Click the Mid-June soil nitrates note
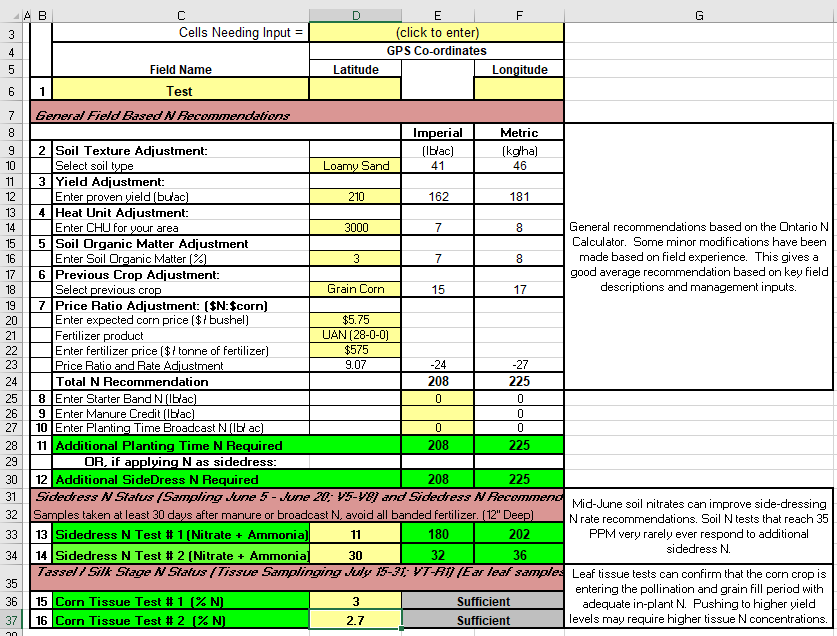Image resolution: width=837 pixels, height=636 pixels. (x=699, y=526)
